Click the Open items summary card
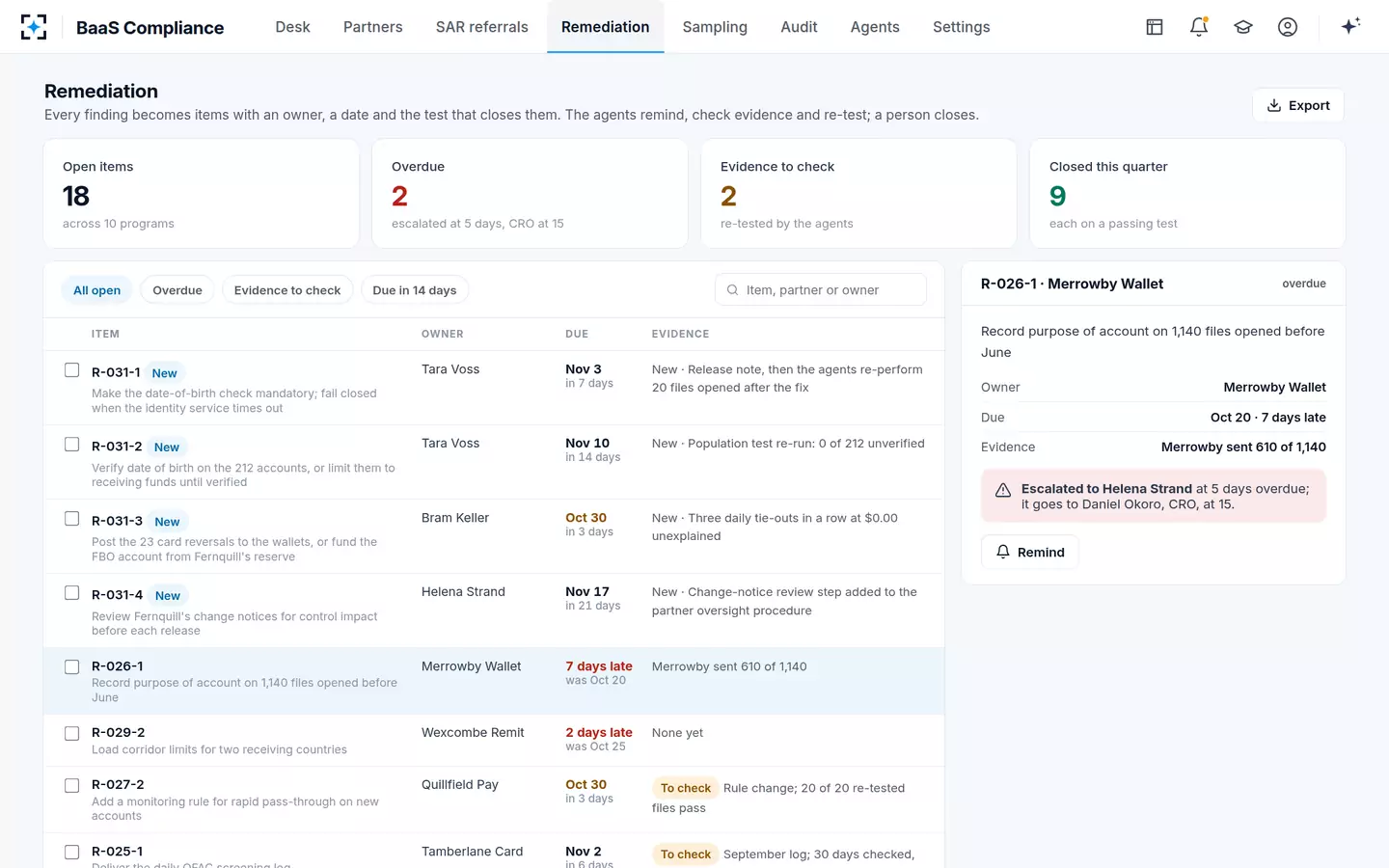This screenshot has height=868, width=1389. [202, 194]
